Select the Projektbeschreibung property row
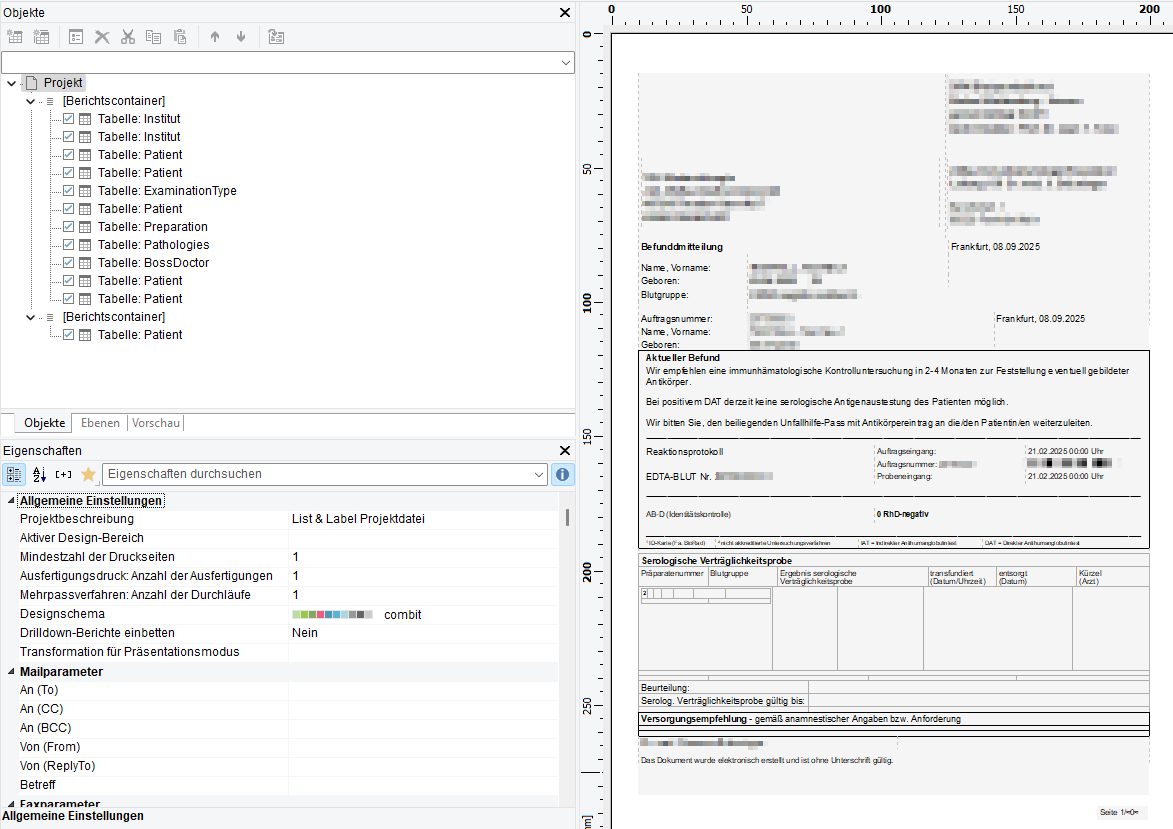Screen dimensions: 1173x829 [x=77, y=519]
